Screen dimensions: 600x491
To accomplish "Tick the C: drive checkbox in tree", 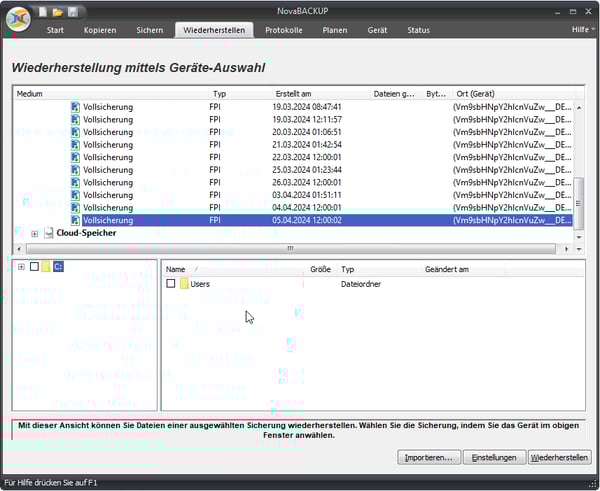I will tap(34, 266).
